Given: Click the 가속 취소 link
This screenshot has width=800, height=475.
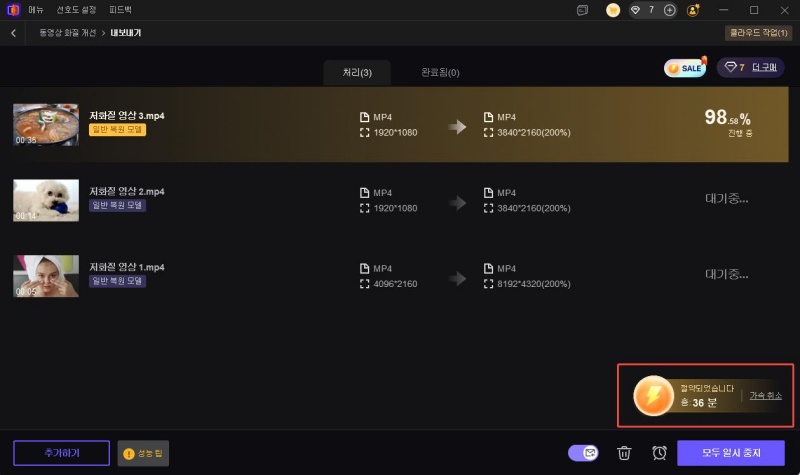Looking at the screenshot, I should 764,396.
